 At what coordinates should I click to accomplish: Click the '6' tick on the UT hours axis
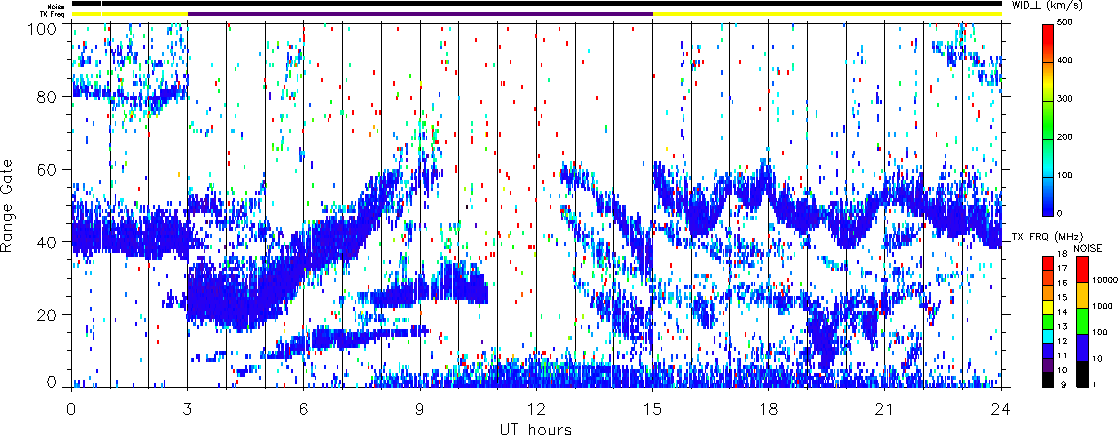tap(304, 409)
